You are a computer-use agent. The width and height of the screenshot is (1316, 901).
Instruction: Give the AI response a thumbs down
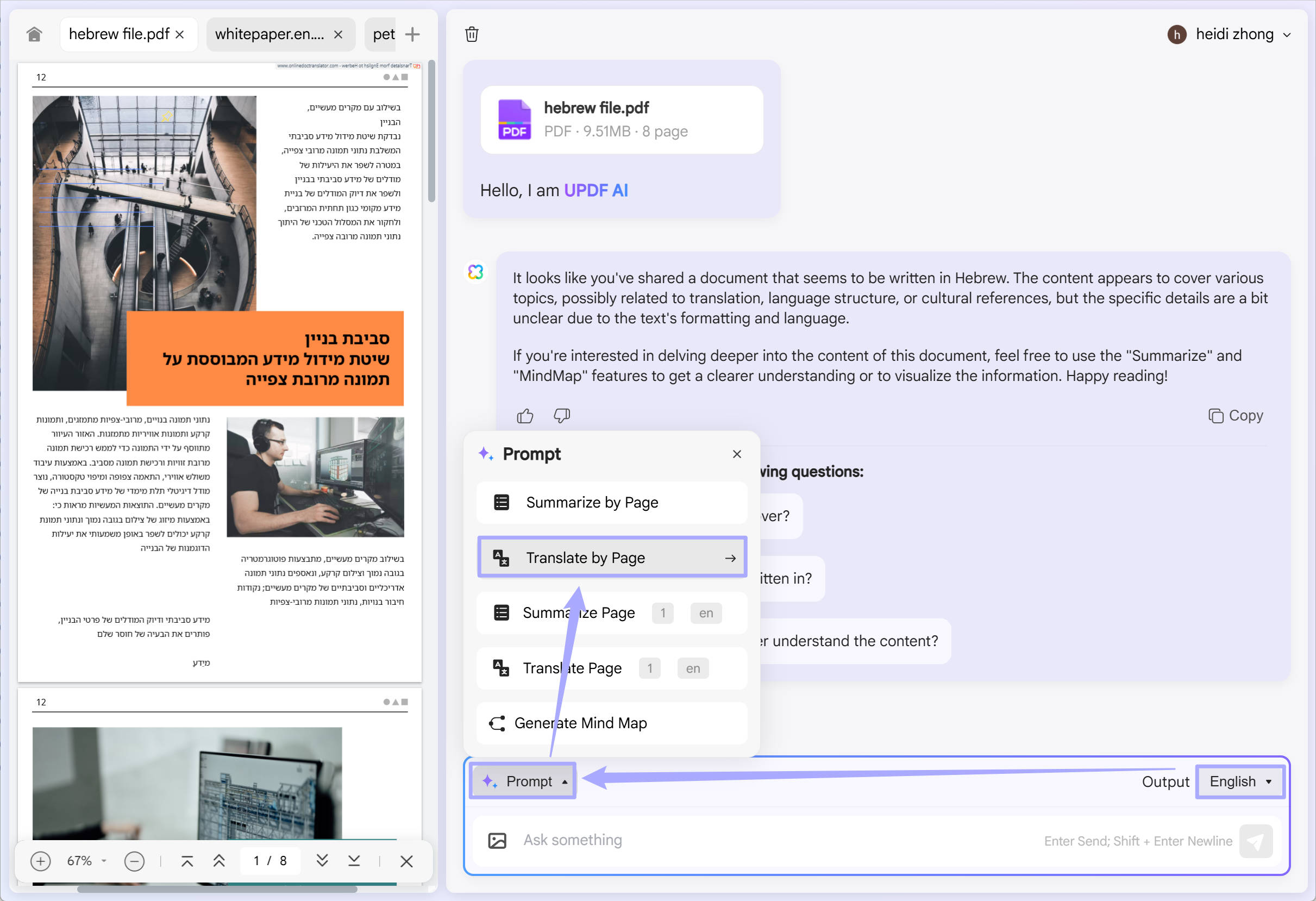pos(561,416)
